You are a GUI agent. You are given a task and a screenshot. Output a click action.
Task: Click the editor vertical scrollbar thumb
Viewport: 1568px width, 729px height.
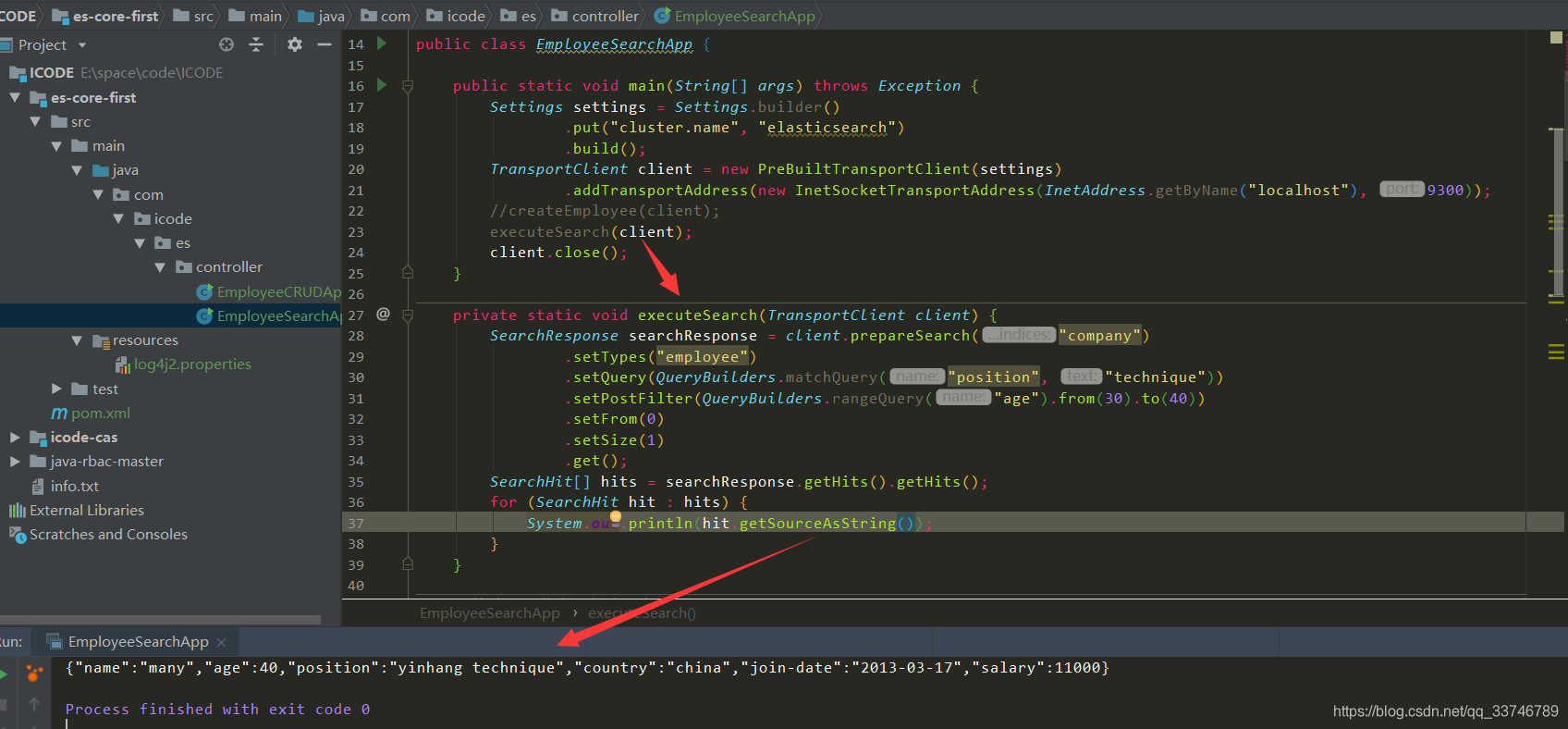click(x=1558, y=213)
